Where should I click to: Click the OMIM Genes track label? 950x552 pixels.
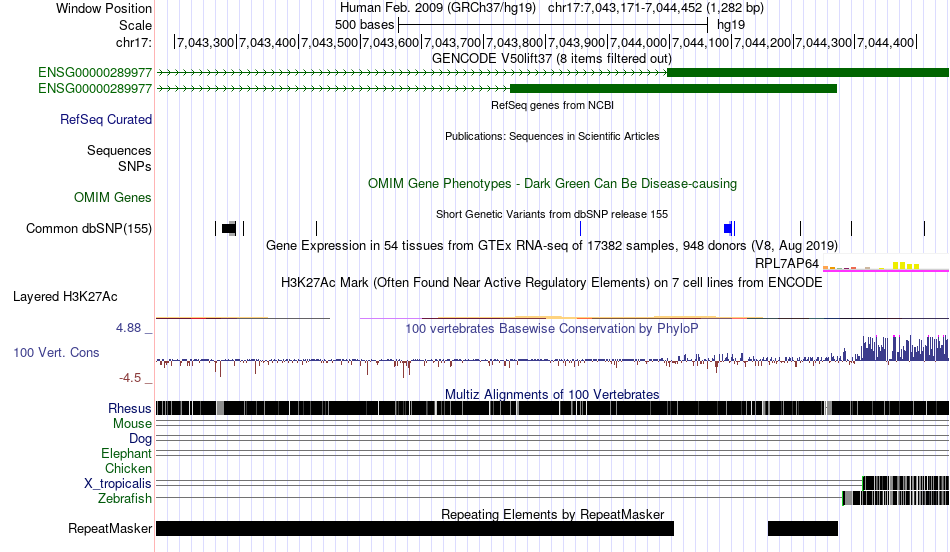point(113,198)
